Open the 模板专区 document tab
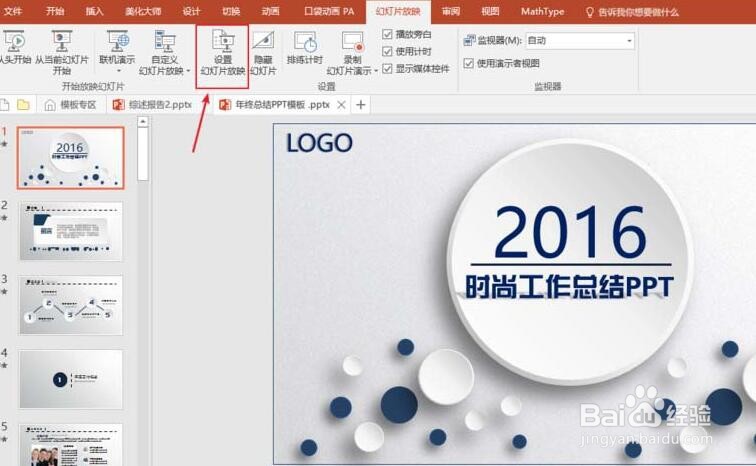756x466 pixels. 70,105
